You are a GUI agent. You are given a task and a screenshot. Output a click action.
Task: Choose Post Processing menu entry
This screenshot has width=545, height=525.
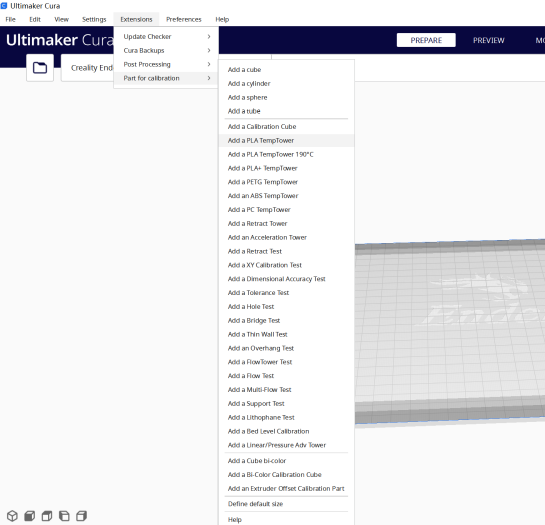coord(166,64)
